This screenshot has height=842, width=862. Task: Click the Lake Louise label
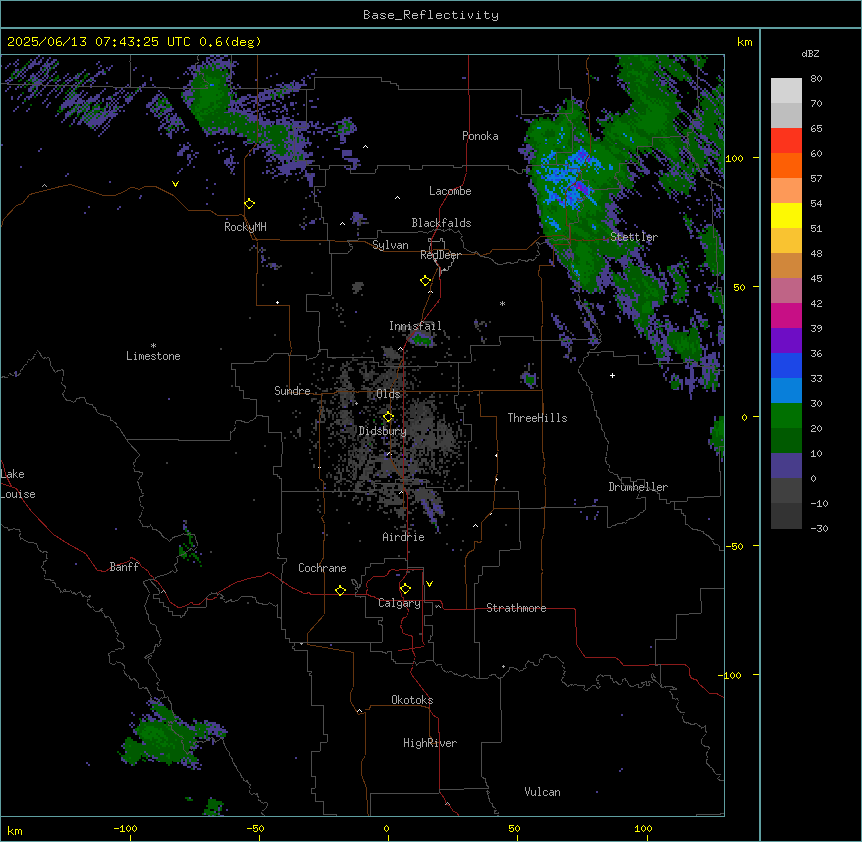pyautogui.click(x=18, y=484)
